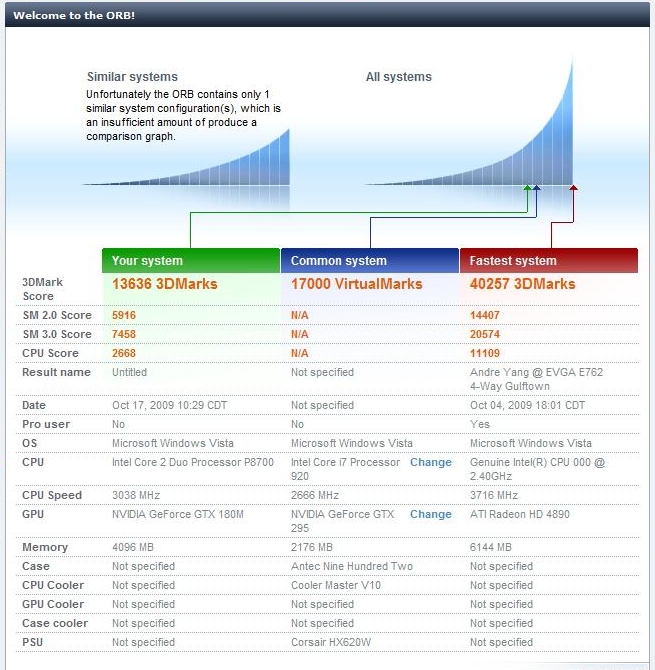The image size is (655, 670).
Task: Click the fastest system SM 3.0 value 20574
Action: click(485, 334)
